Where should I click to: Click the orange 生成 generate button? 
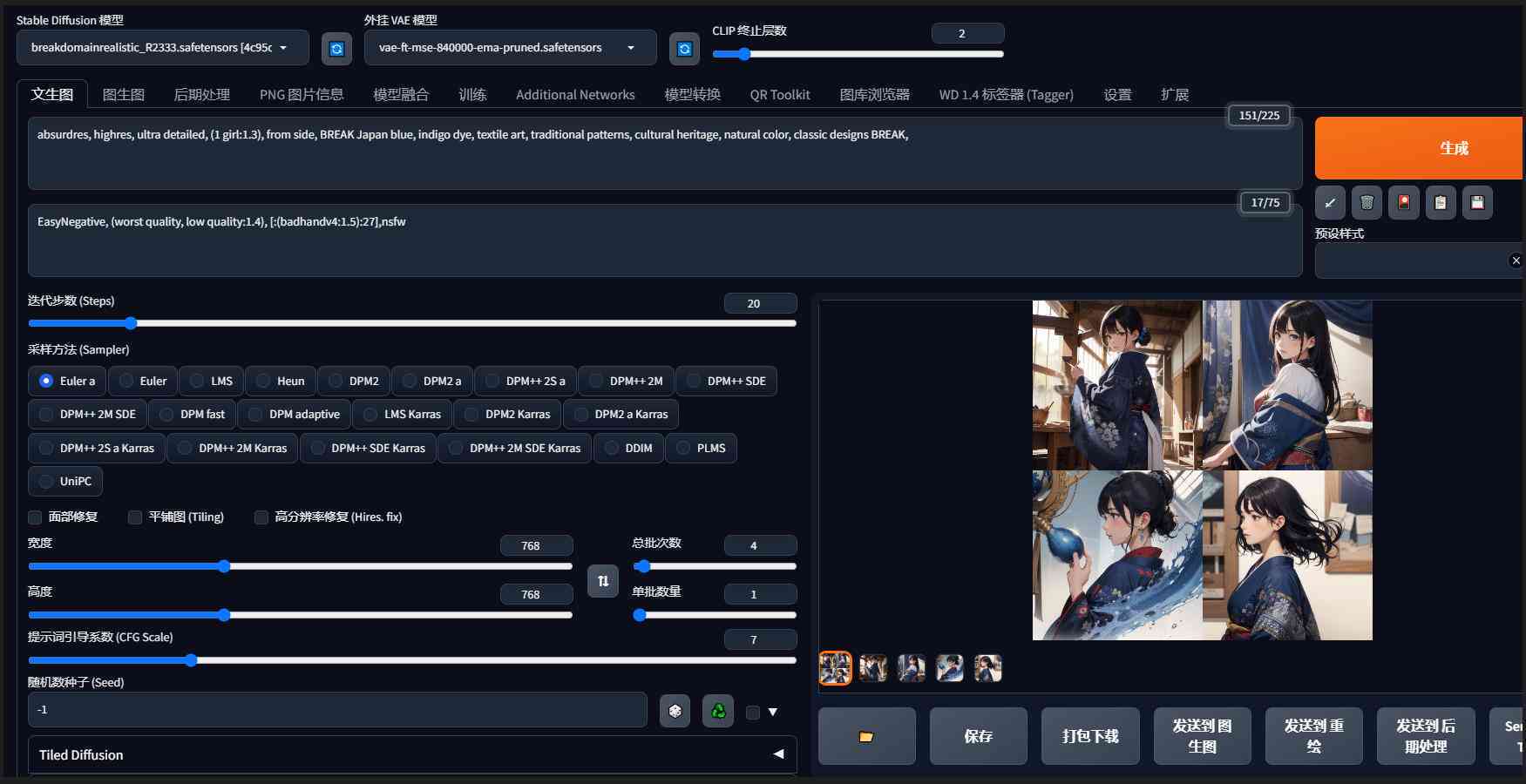point(1419,148)
